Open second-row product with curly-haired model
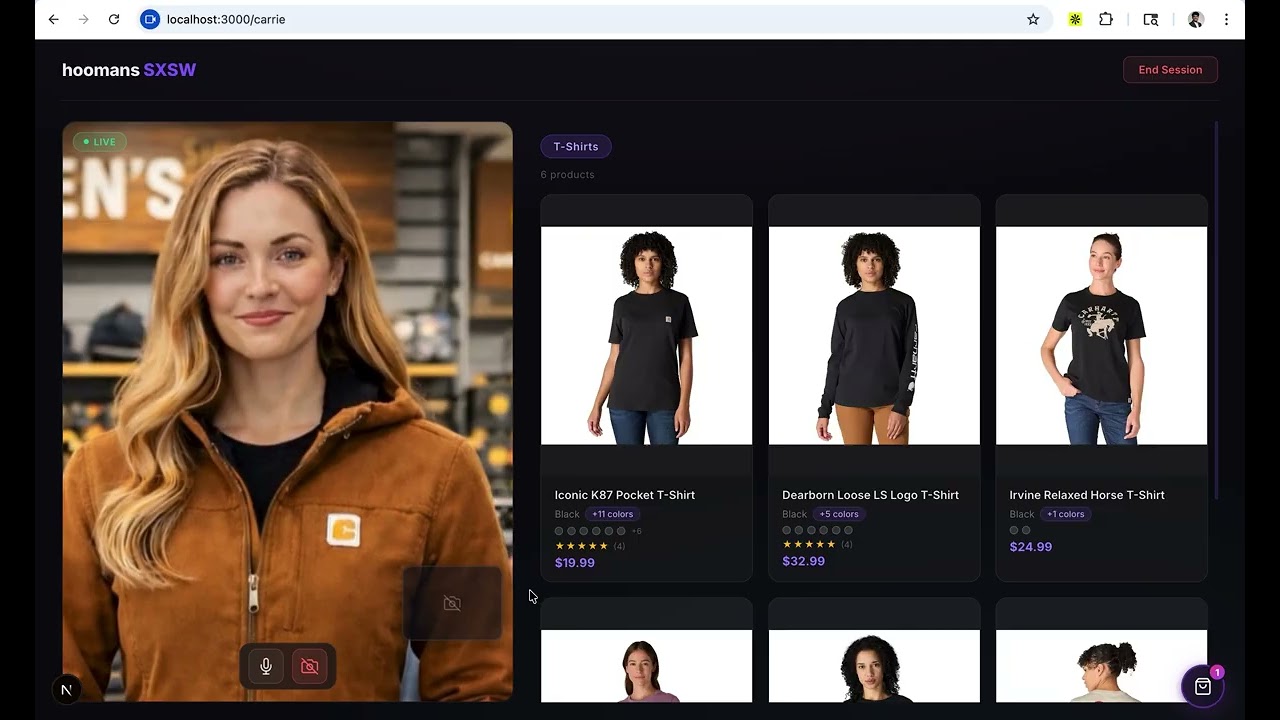Viewport: 1280px width, 720px height. [x=874, y=666]
